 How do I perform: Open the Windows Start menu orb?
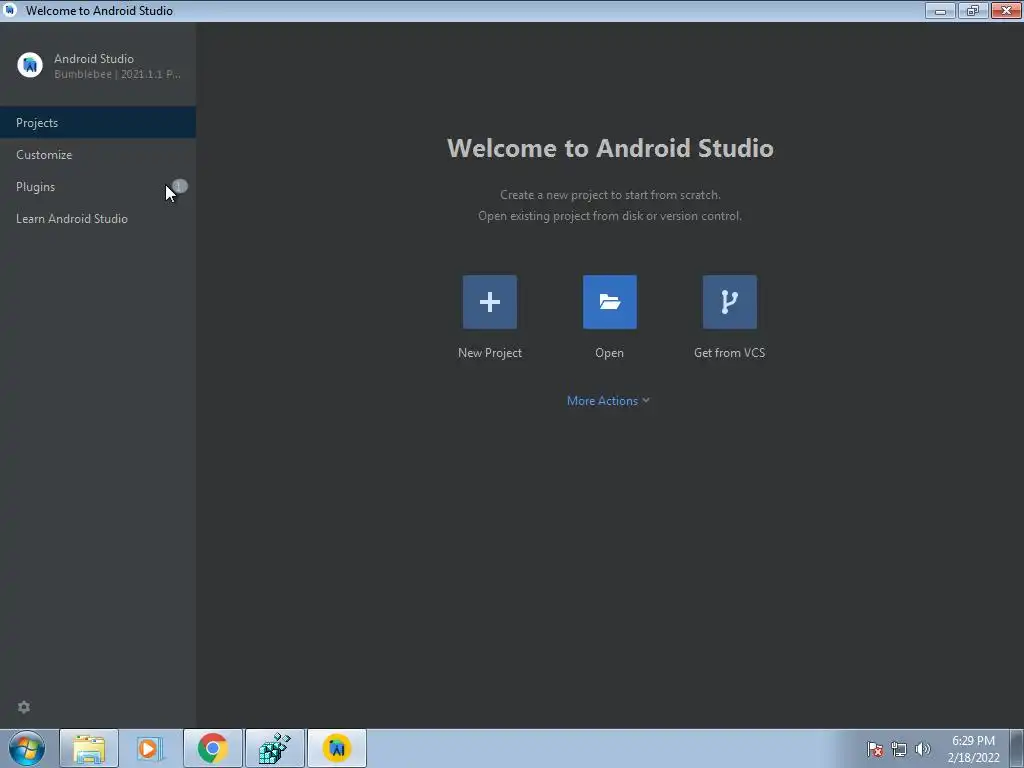click(x=27, y=748)
